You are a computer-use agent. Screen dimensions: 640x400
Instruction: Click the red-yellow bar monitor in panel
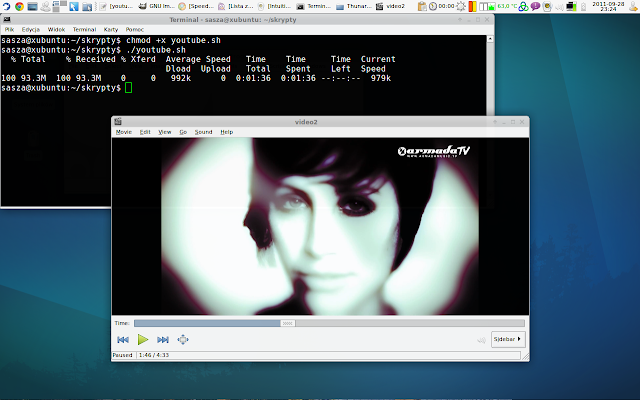pos(473,6)
